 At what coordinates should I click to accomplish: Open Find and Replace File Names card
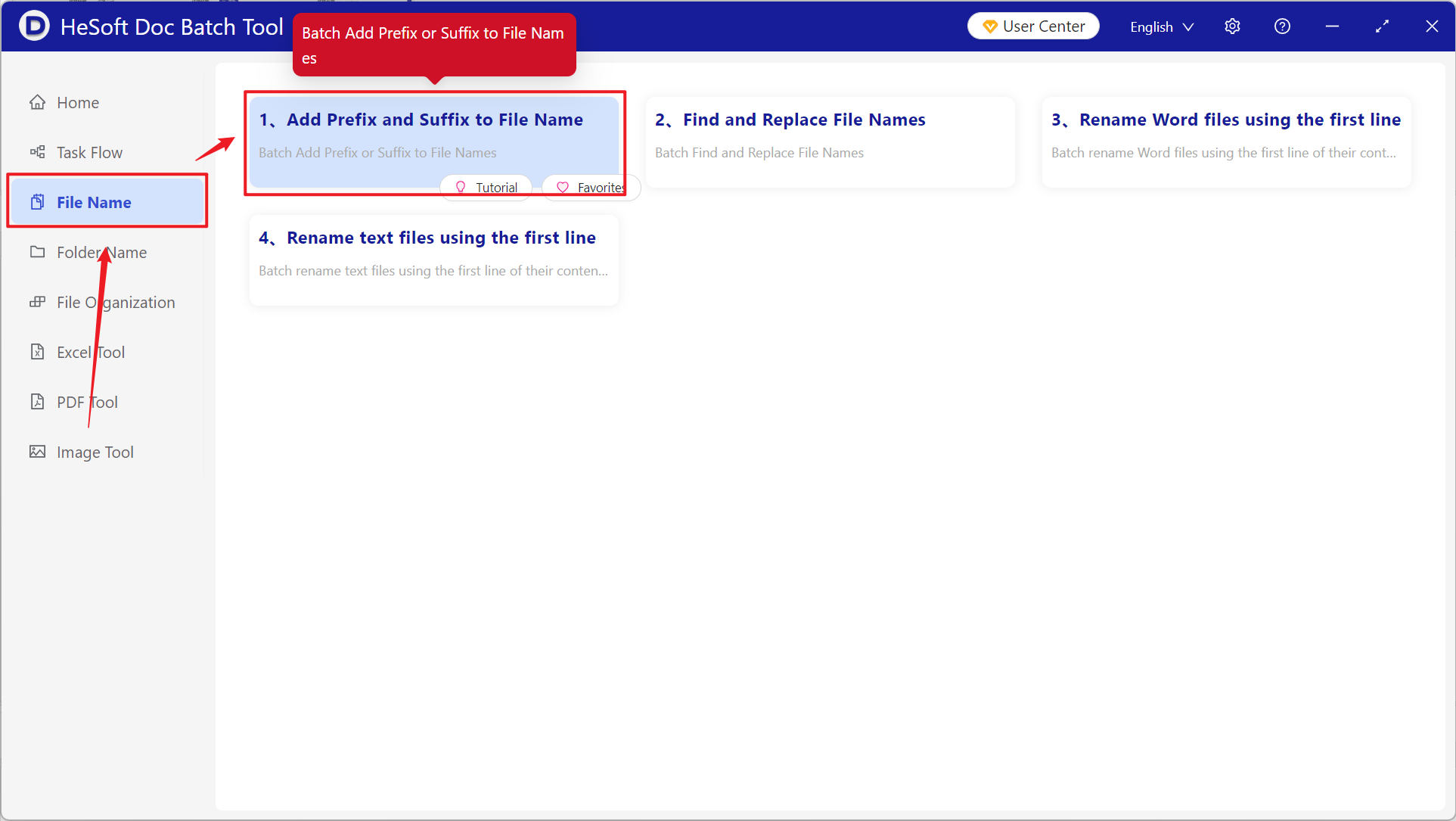point(830,141)
